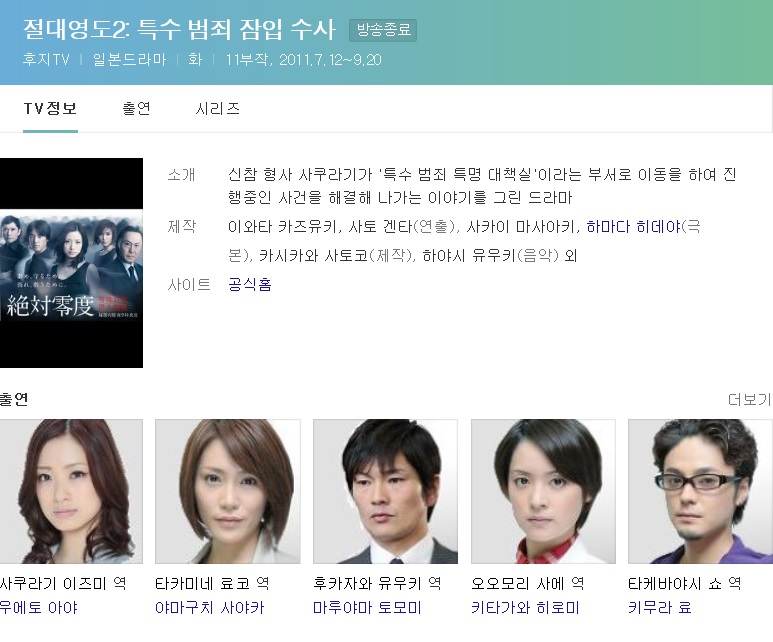Switch to the 시리즈 tab
This screenshot has width=773, height=642.
pyautogui.click(x=217, y=109)
